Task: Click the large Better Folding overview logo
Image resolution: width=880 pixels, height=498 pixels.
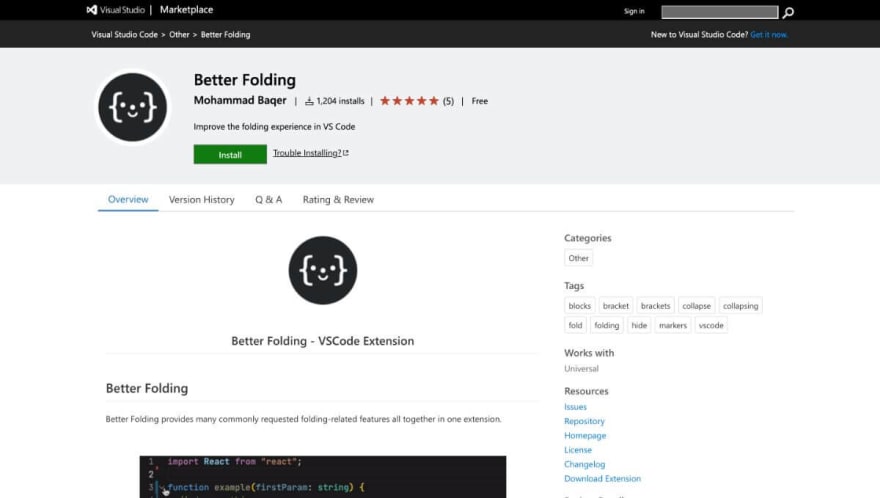Action: point(323,270)
